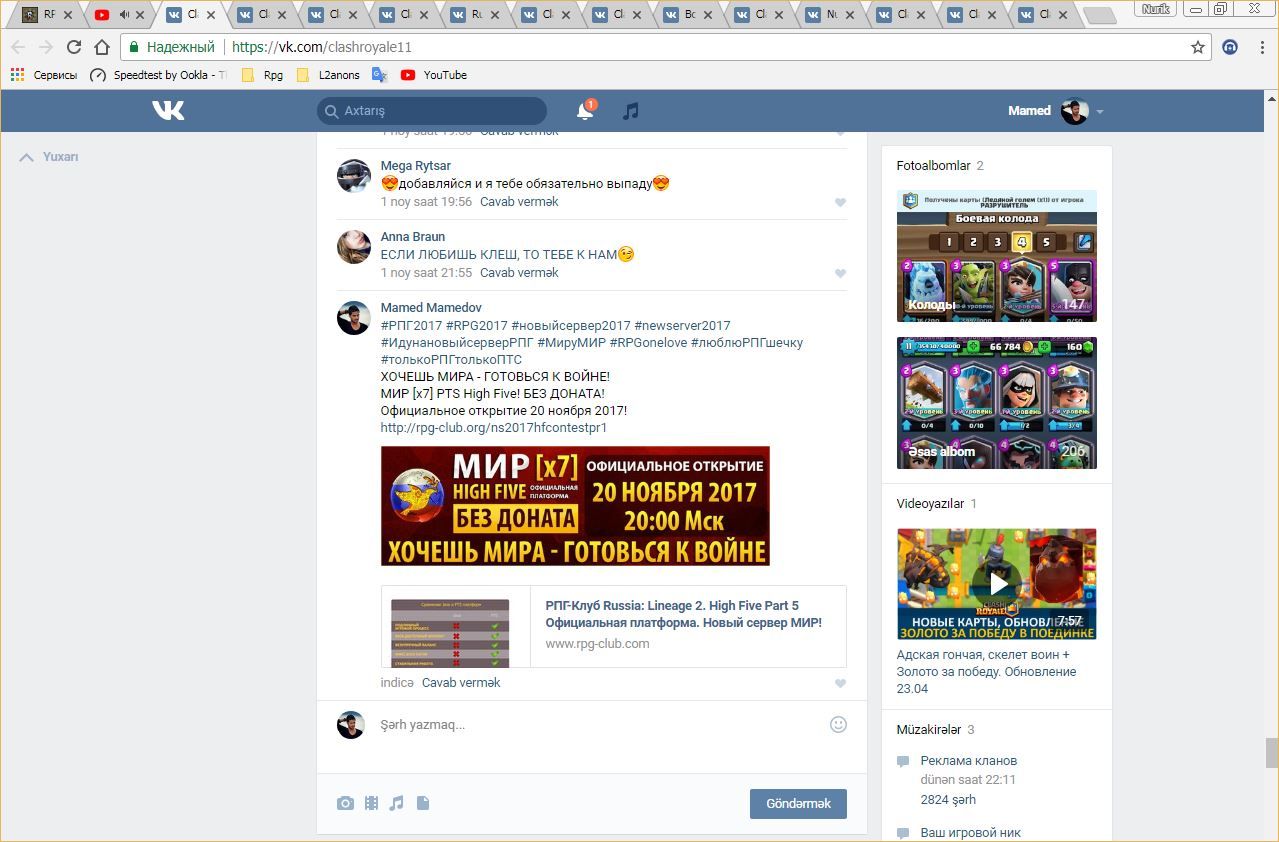Open the Anna Braun name link

click(x=413, y=237)
